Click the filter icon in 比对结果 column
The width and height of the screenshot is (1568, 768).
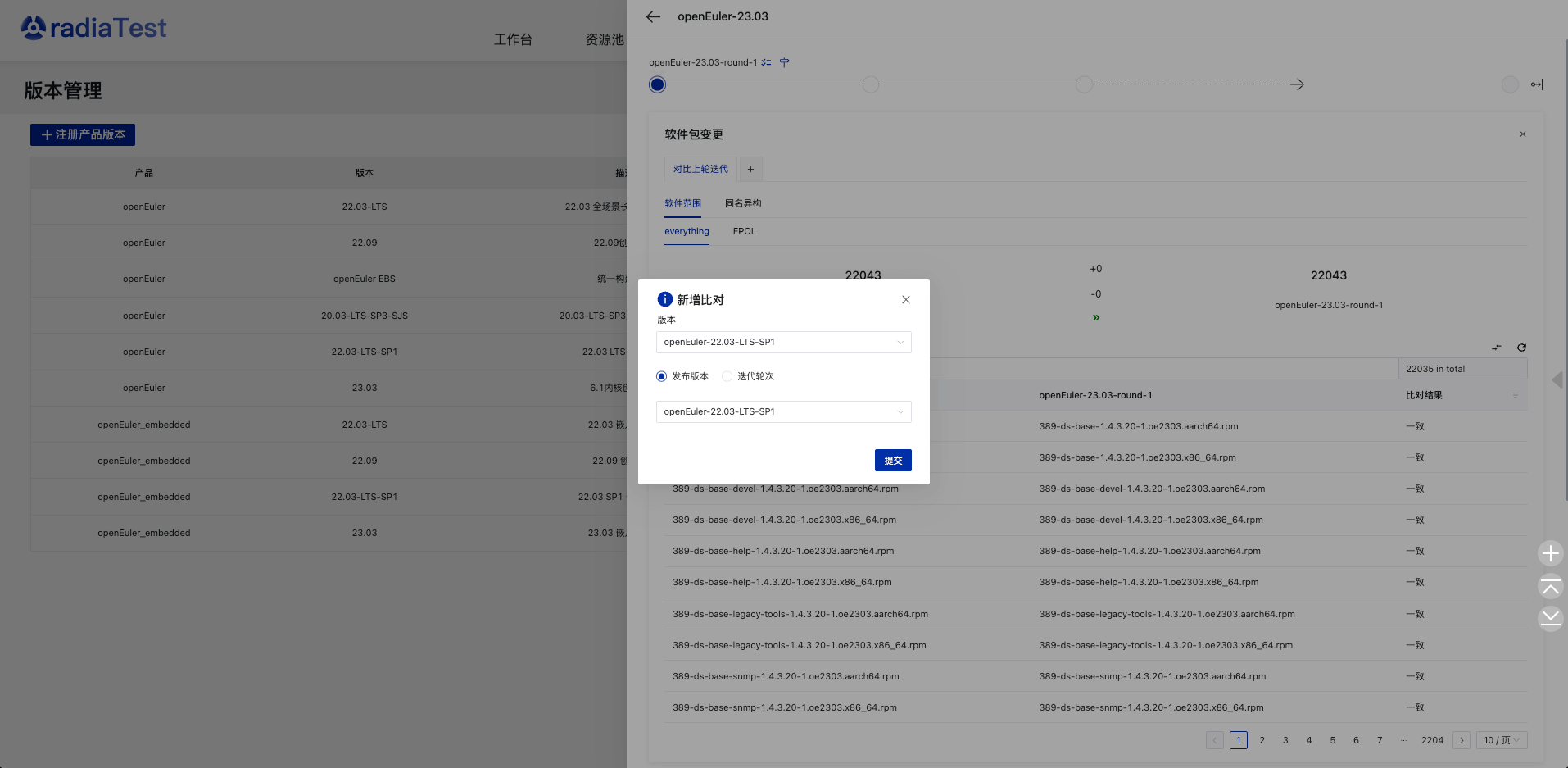click(x=1515, y=395)
